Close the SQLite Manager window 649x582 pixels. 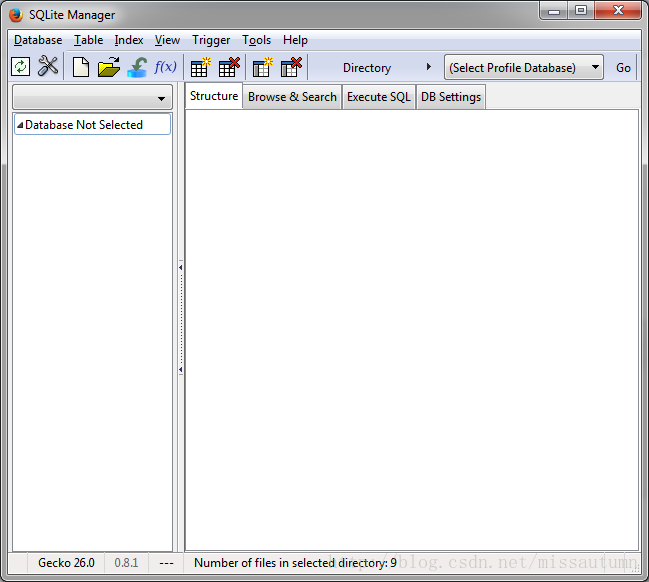618,10
